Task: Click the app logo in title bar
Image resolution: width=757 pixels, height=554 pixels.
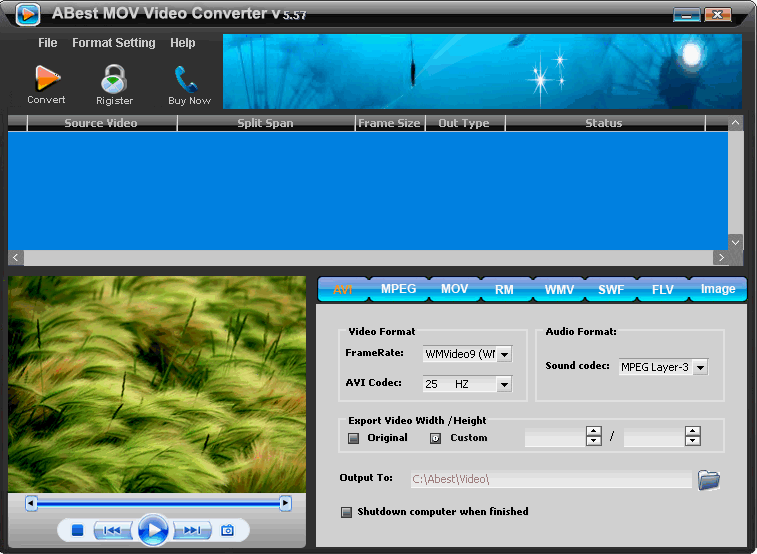Action: [x=28, y=14]
